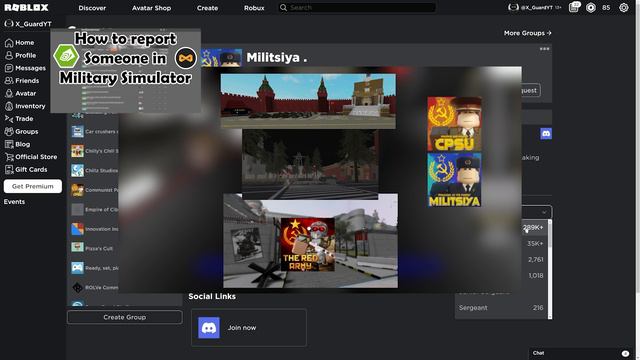This screenshot has width=640, height=360.
Task: Follow the More Groups link
Action: tap(527, 33)
